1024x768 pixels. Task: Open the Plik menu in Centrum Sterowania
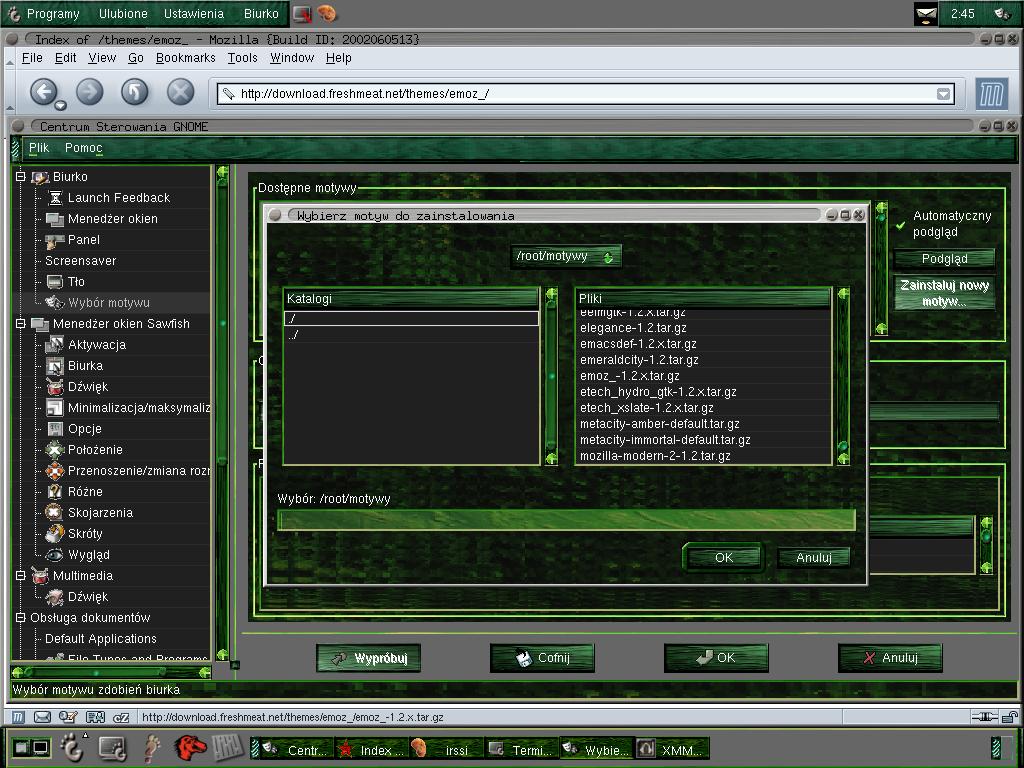click(39, 148)
